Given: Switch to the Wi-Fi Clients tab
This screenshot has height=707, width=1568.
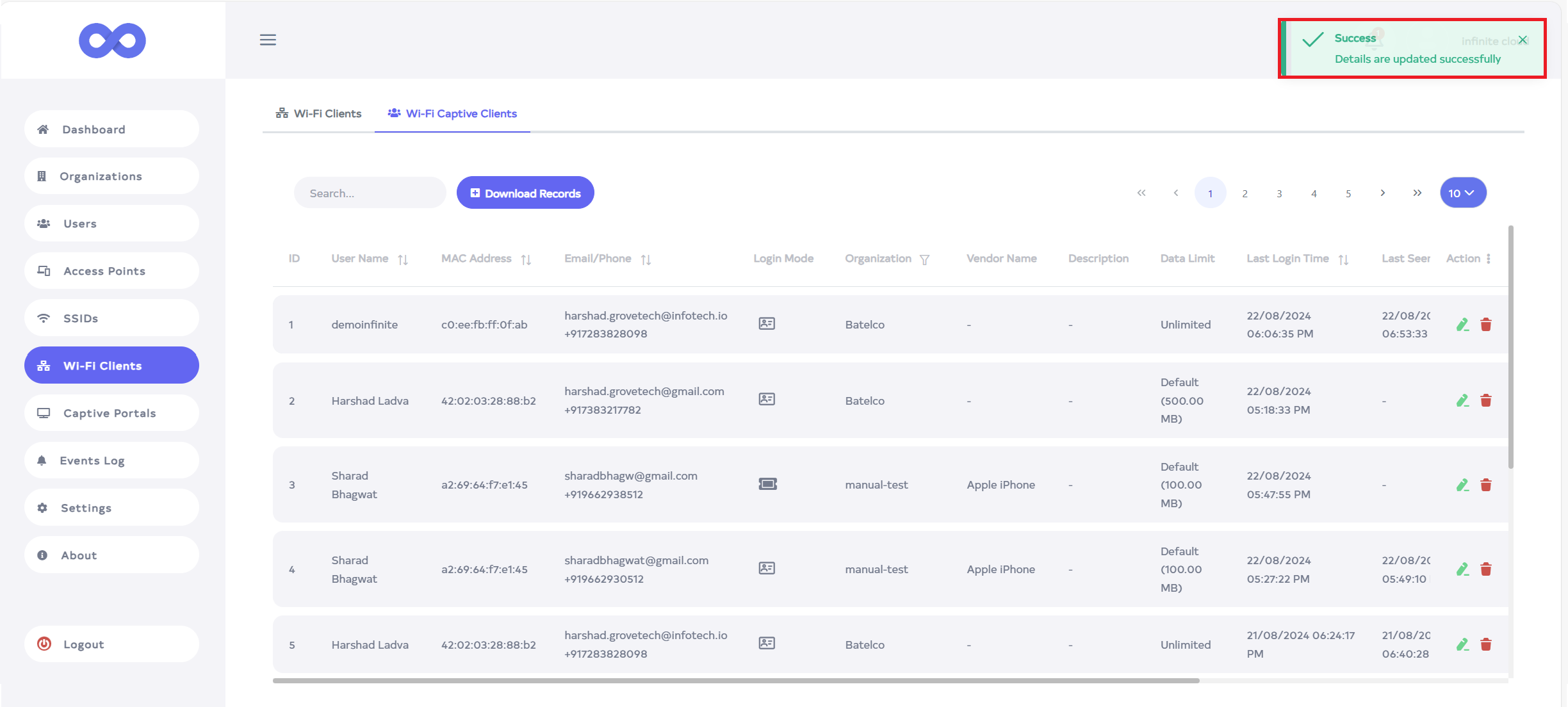Looking at the screenshot, I should 319,113.
